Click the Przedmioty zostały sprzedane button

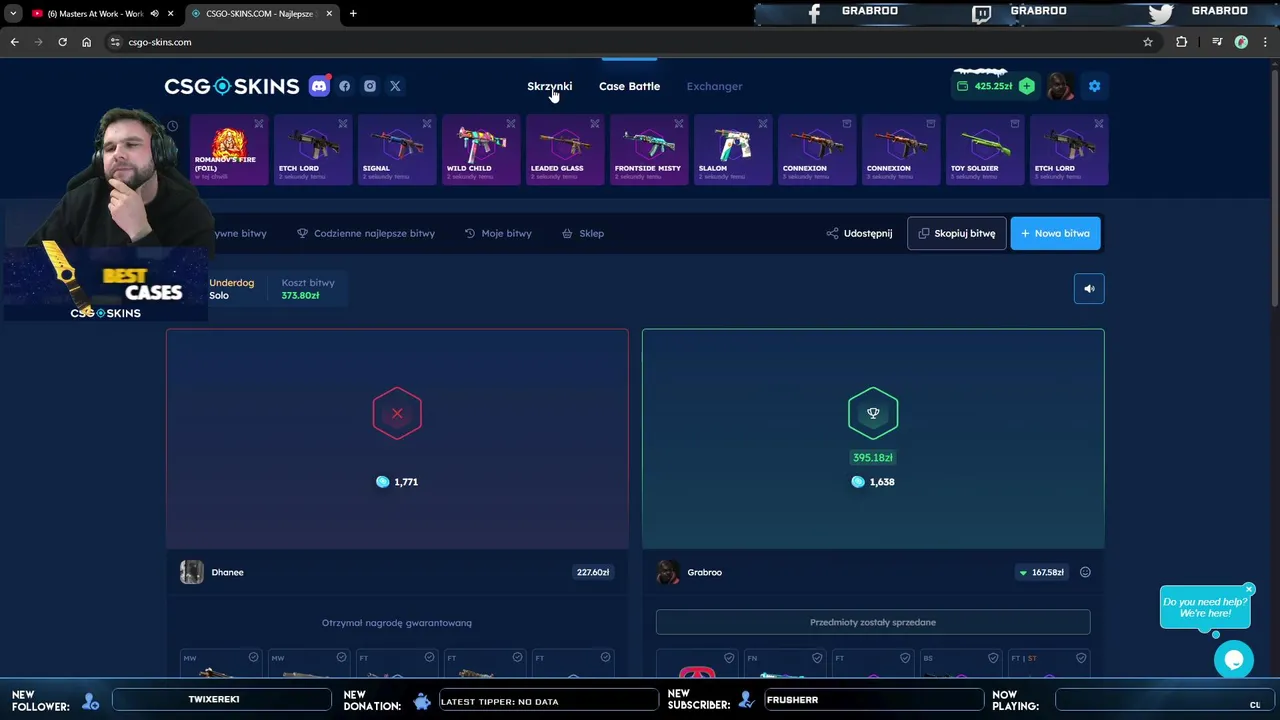click(x=873, y=622)
